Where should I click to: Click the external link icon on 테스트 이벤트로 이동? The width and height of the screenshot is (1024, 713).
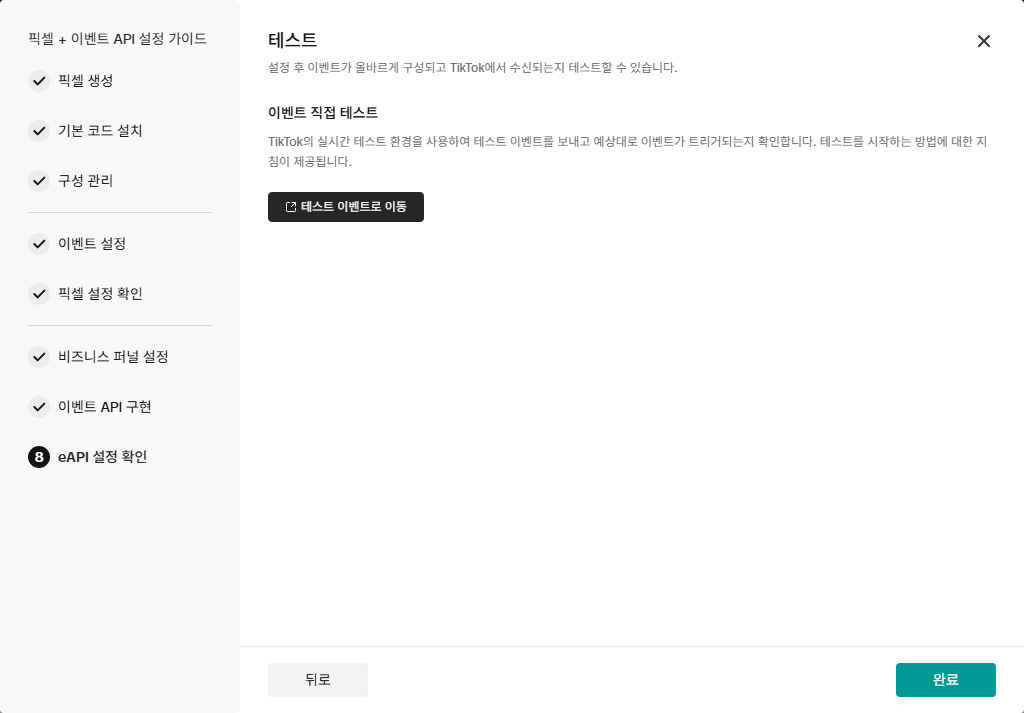coord(291,207)
